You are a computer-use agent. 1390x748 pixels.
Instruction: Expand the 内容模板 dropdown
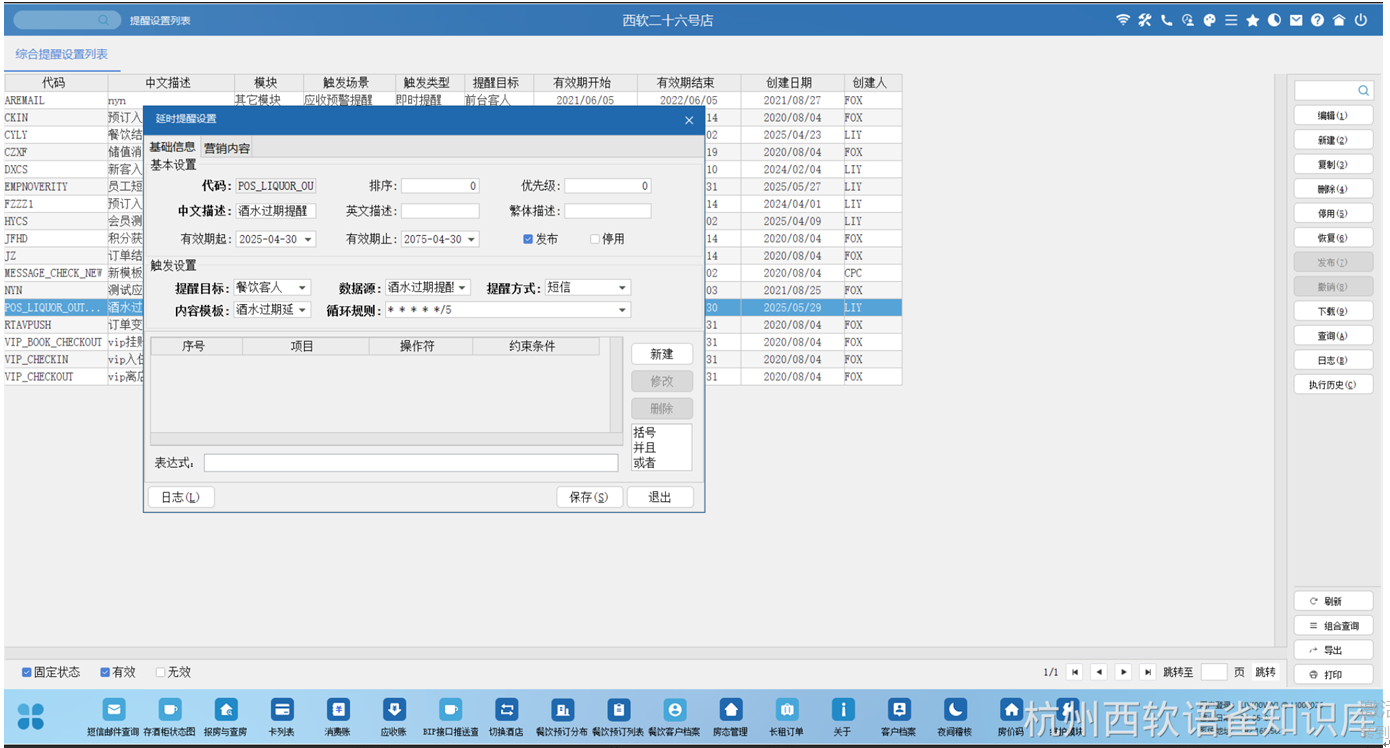point(302,311)
